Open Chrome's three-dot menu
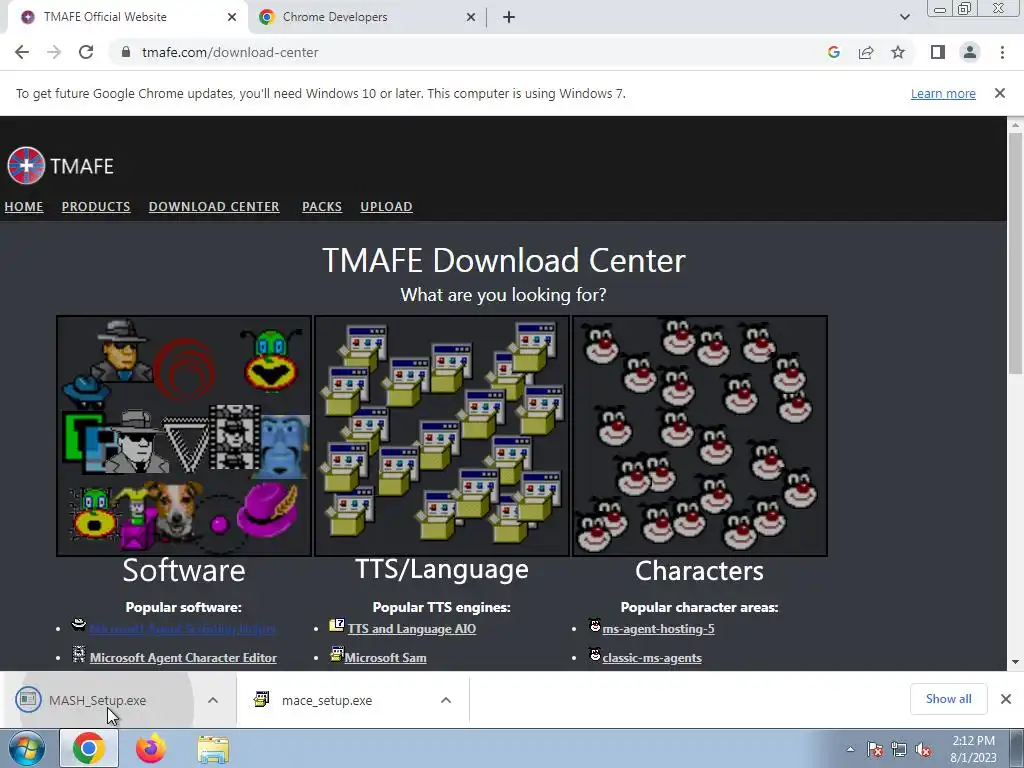1024x768 pixels. tap(1002, 52)
